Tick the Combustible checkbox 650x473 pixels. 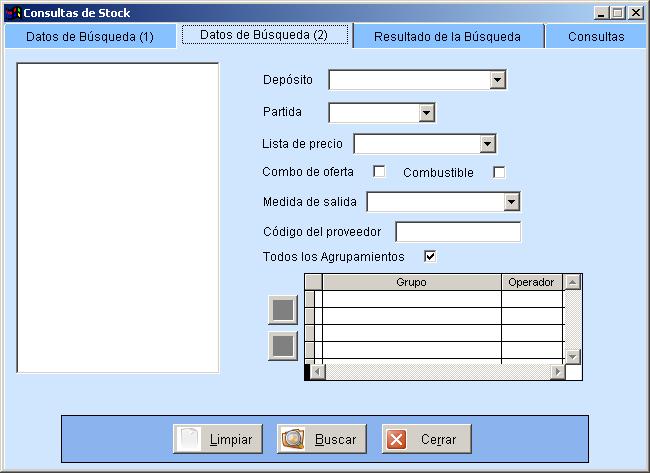[x=499, y=172]
